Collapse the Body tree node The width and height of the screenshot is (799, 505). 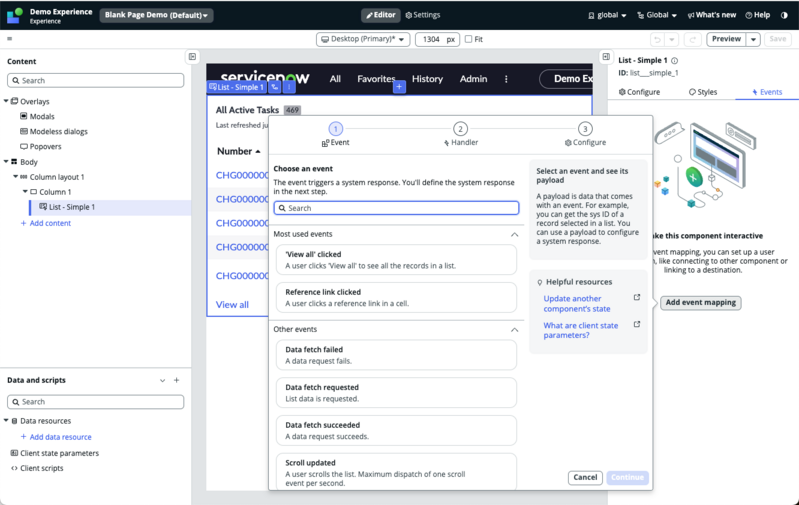[6, 162]
